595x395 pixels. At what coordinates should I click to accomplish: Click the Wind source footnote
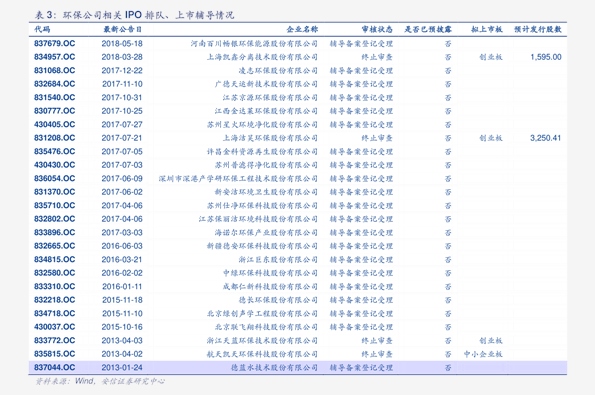(x=100, y=381)
